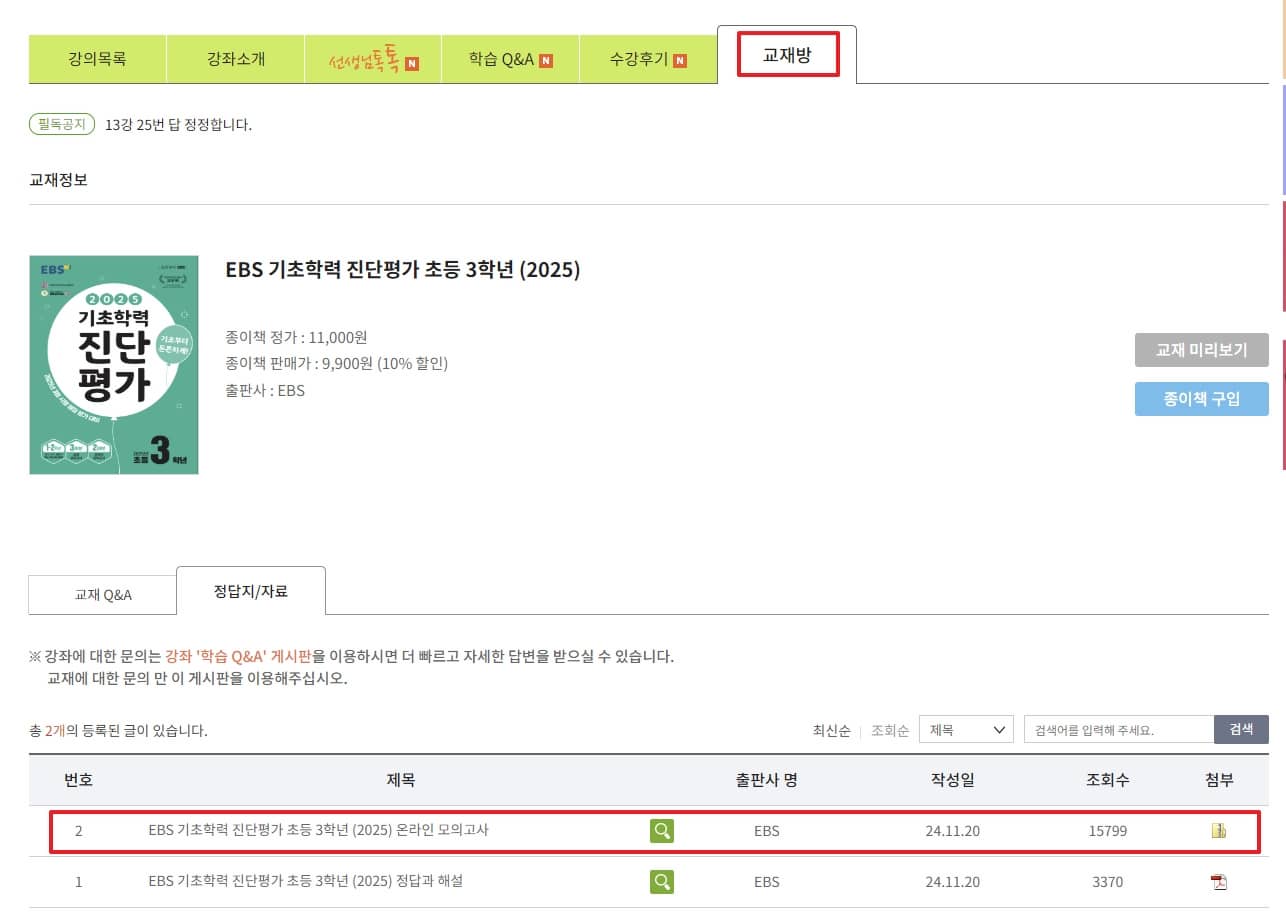Download the zip attachment in the 온라인 모의고사 row

(1218, 830)
